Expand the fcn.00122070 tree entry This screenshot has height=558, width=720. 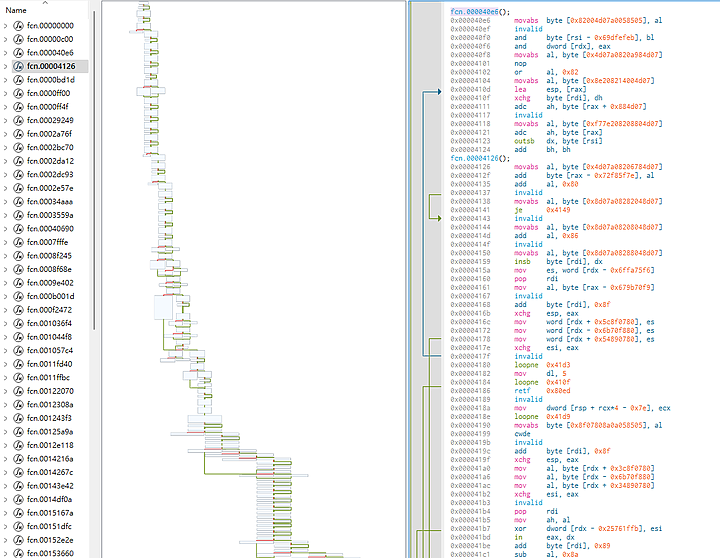6,391
